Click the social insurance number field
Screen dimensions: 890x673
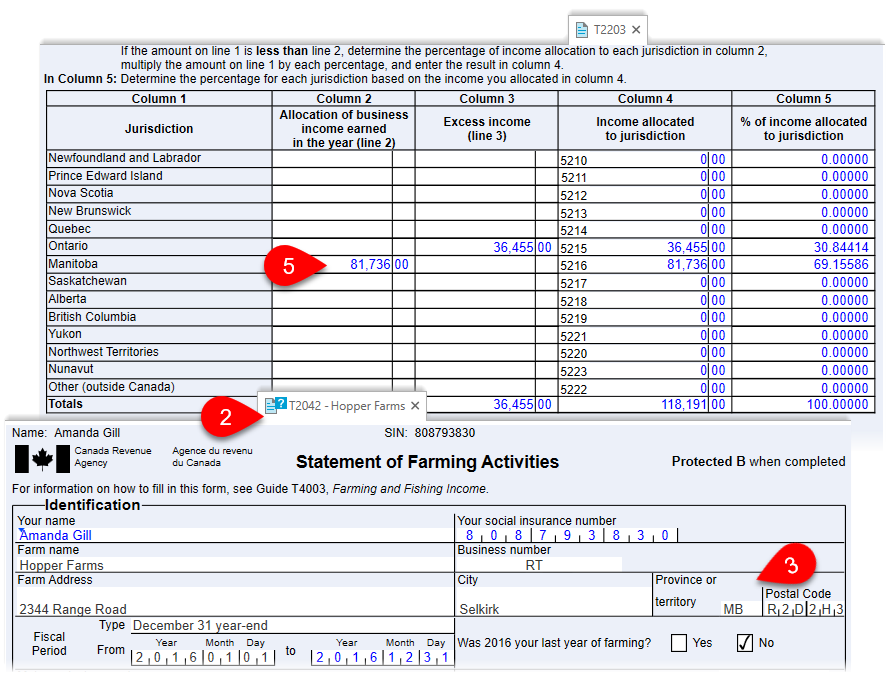570,535
